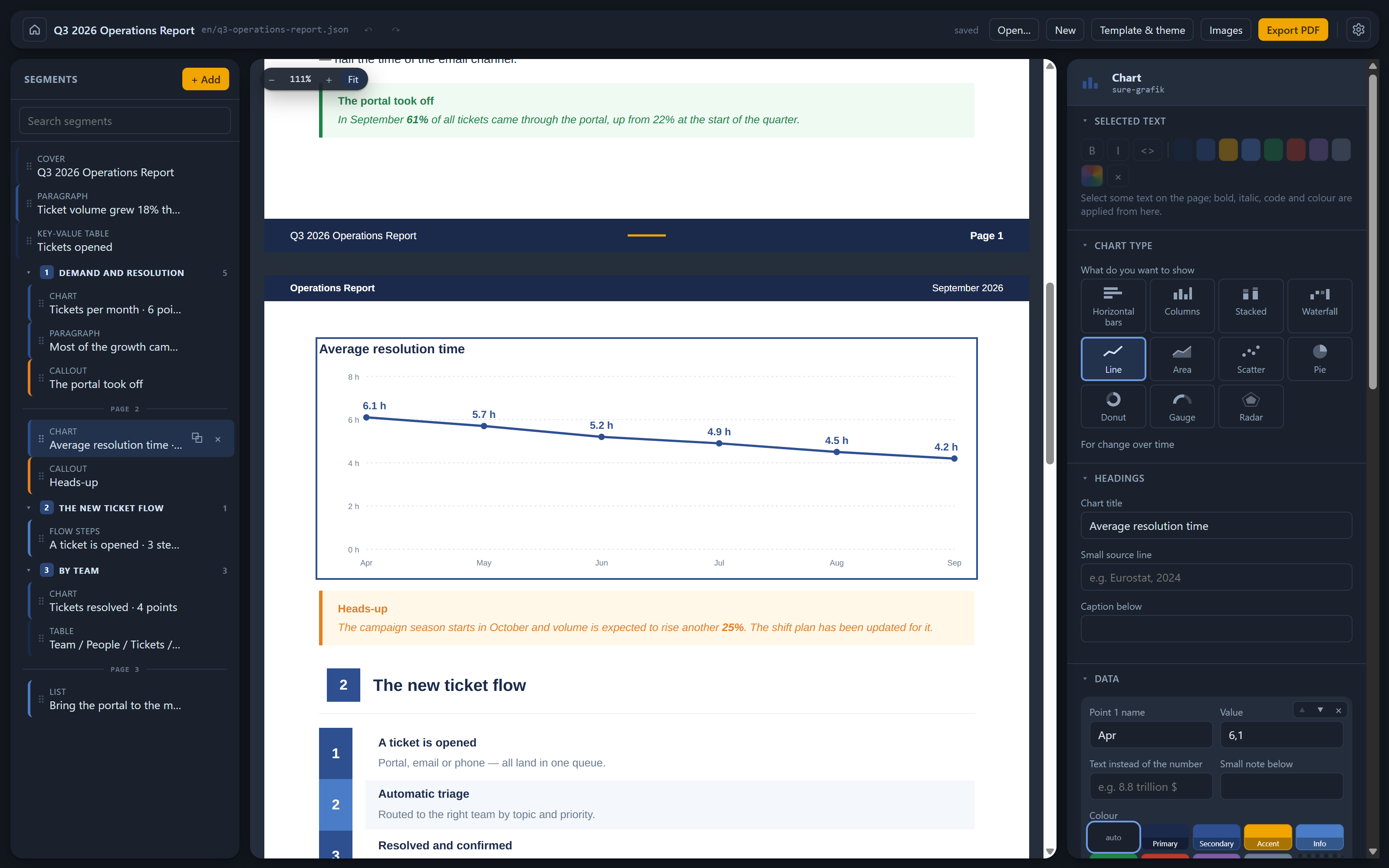Viewport: 1389px width, 868px height.
Task: Click the + Add segment button
Action: click(205, 79)
